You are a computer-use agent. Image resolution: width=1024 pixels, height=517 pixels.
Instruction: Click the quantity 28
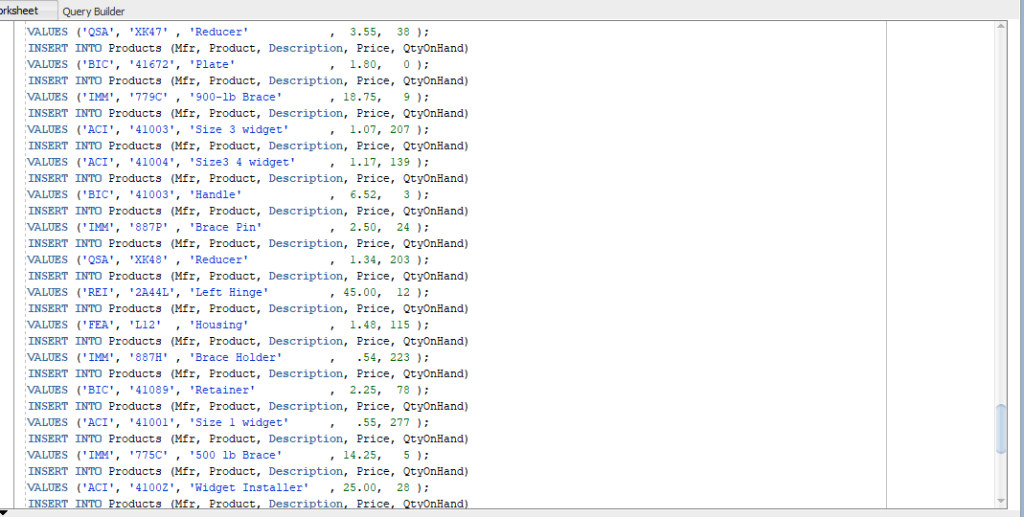(x=403, y=489)
